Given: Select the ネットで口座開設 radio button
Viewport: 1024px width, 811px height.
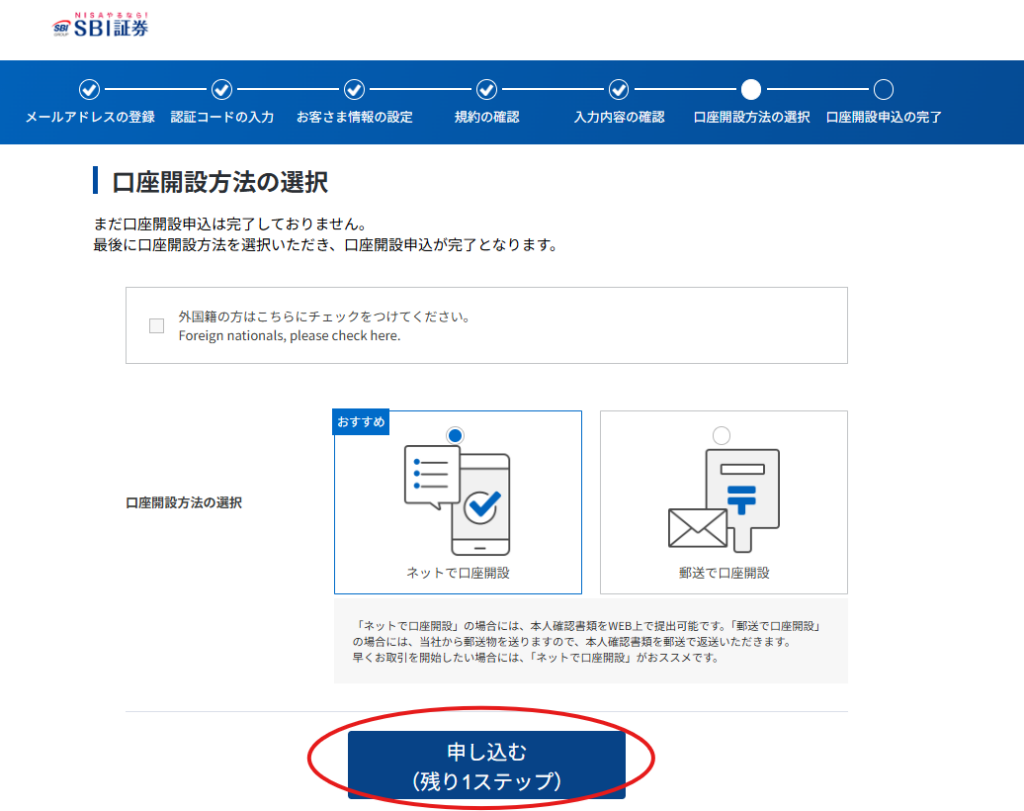Looking at the screenshot, I should (456, 435).
